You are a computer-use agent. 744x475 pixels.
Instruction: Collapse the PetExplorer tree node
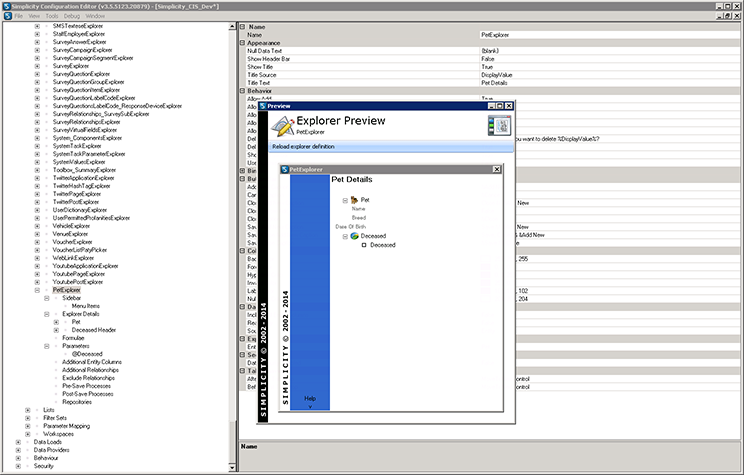click(x=37, y=290)
